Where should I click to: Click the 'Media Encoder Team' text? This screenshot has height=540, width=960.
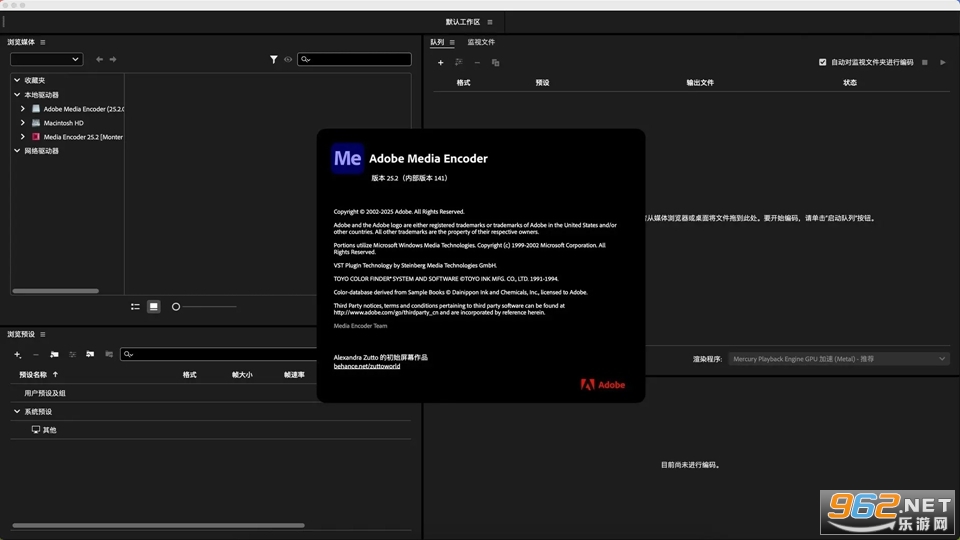360,326
